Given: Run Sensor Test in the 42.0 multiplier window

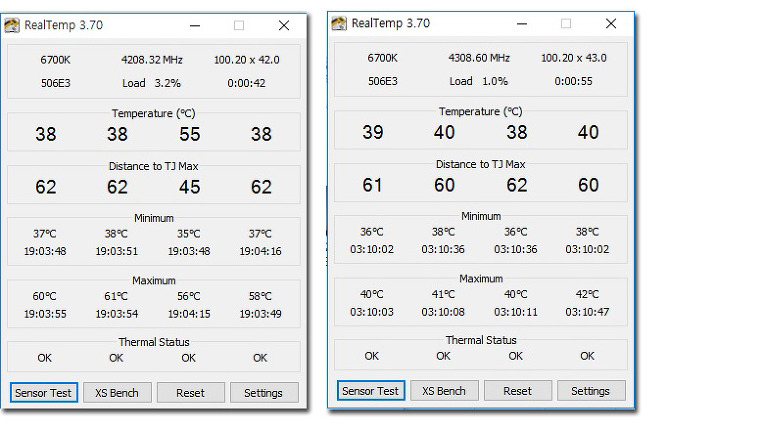Looking at the screenshot, I should click(43, 393).
